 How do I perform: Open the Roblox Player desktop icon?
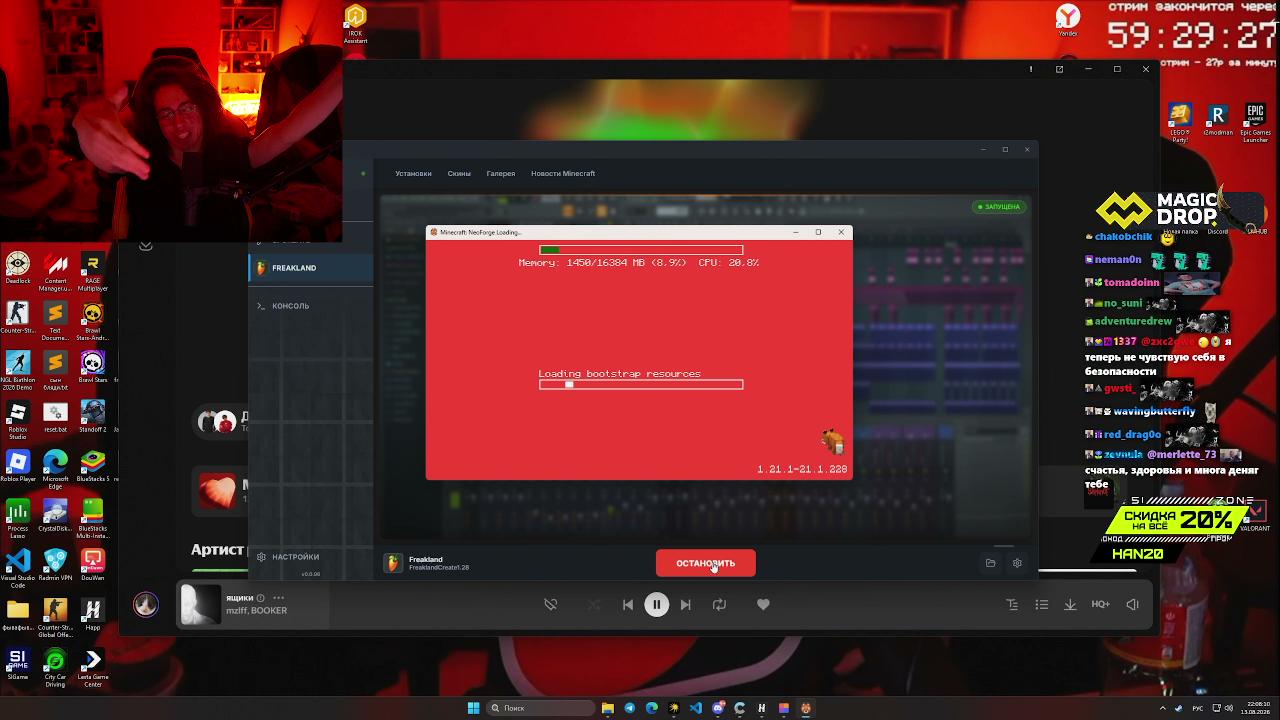tap(17, 466)
